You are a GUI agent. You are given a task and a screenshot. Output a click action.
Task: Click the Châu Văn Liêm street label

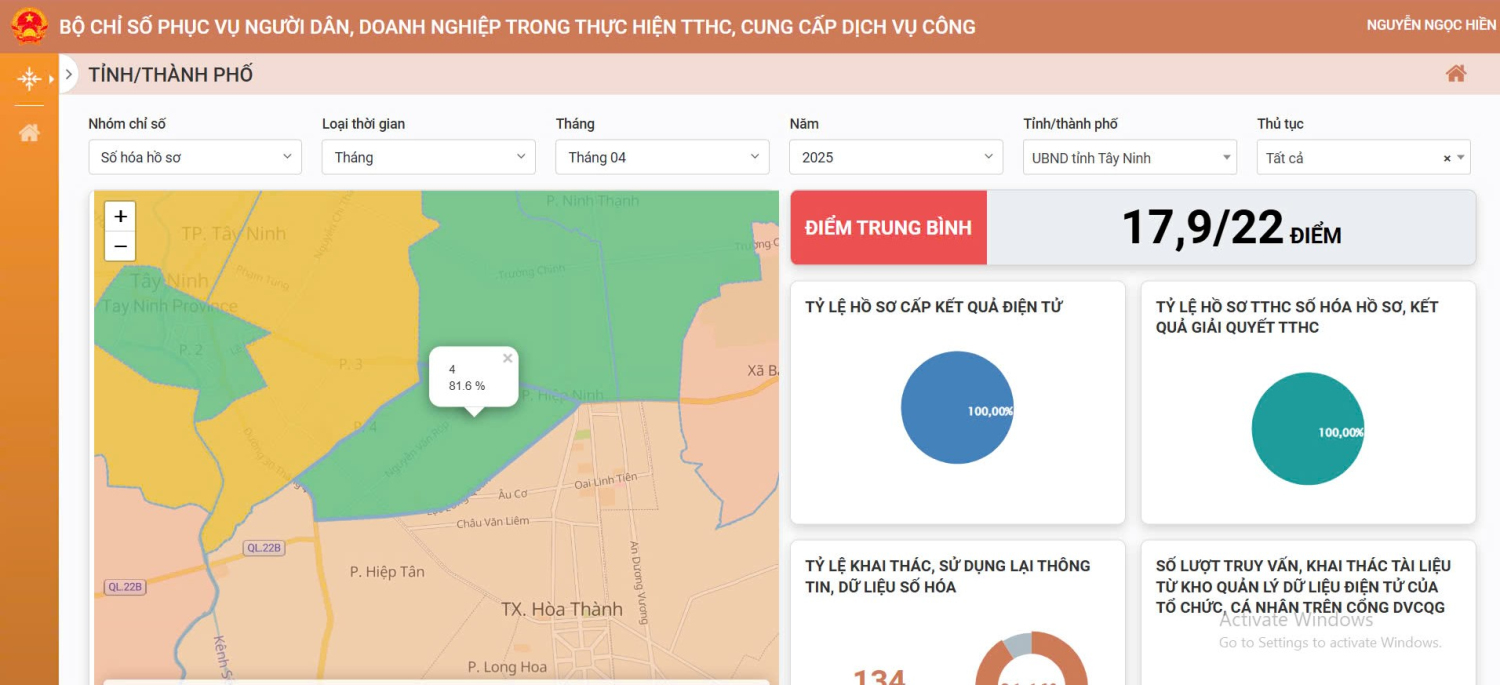click(494, 523)
